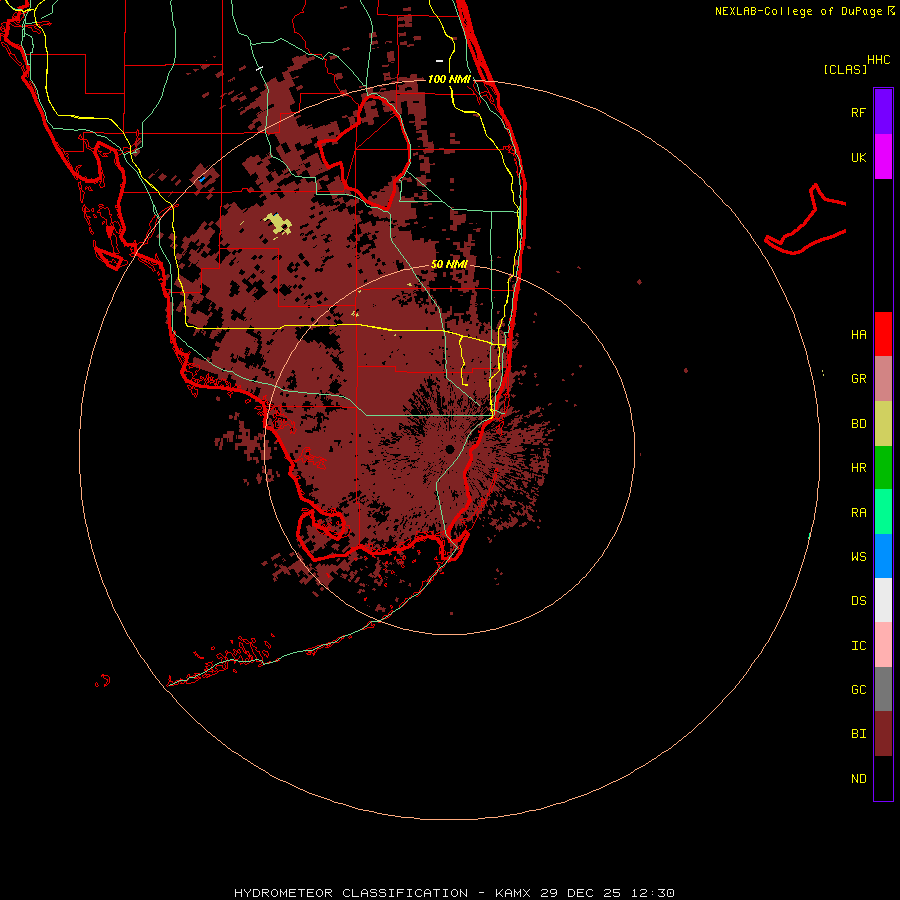Click the HHC product label
900x900 pixels.
click(x=879, y=60)
